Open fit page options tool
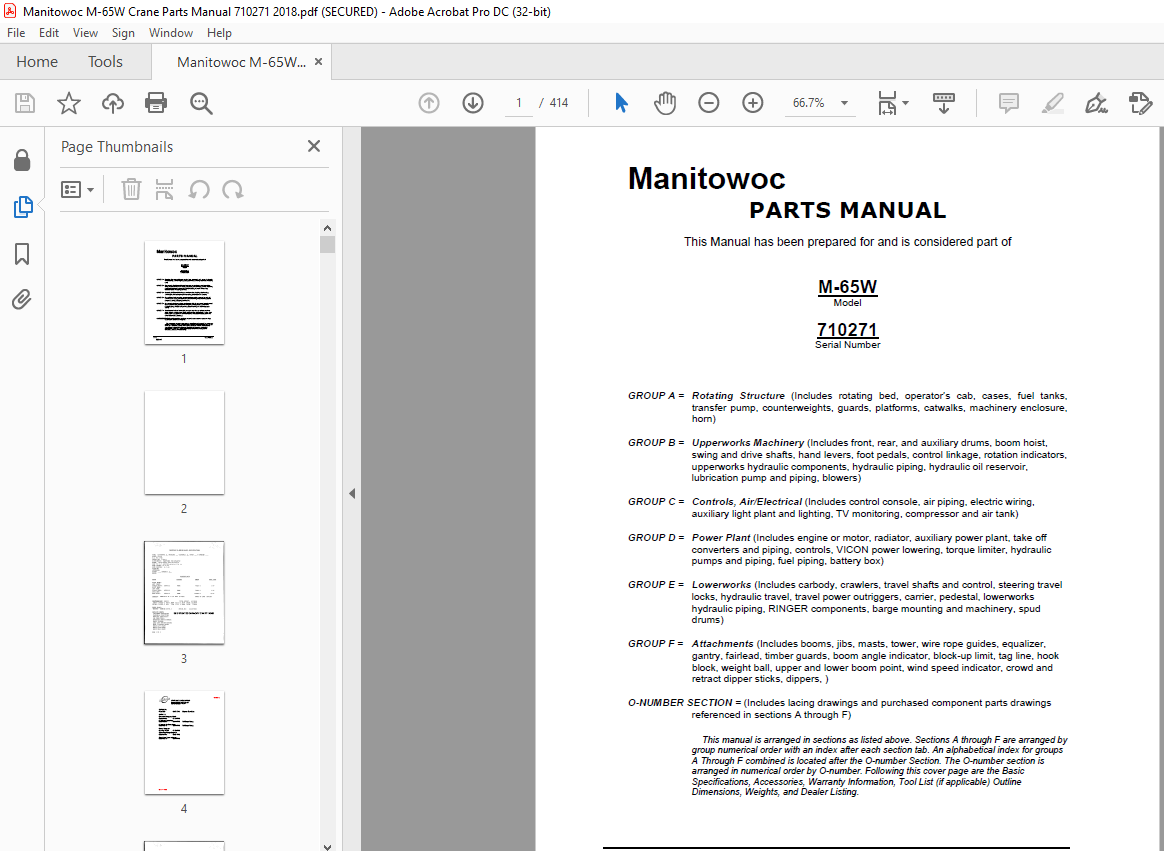Image resolution: width=1164 pixels, height=851 pixels. click(x=892, y=102)
